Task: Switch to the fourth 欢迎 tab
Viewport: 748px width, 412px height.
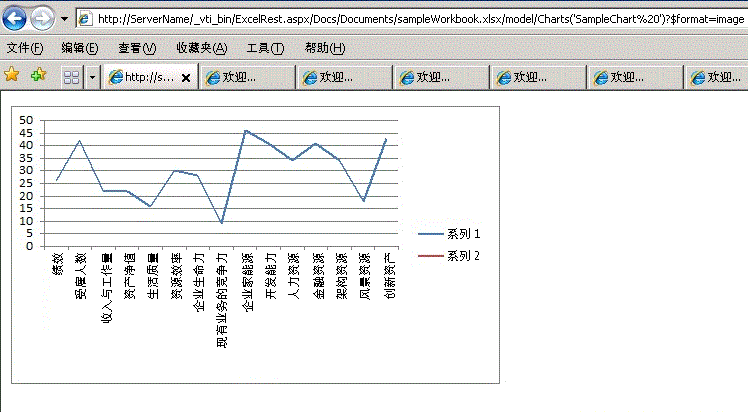Action: (x=539, y=77)
